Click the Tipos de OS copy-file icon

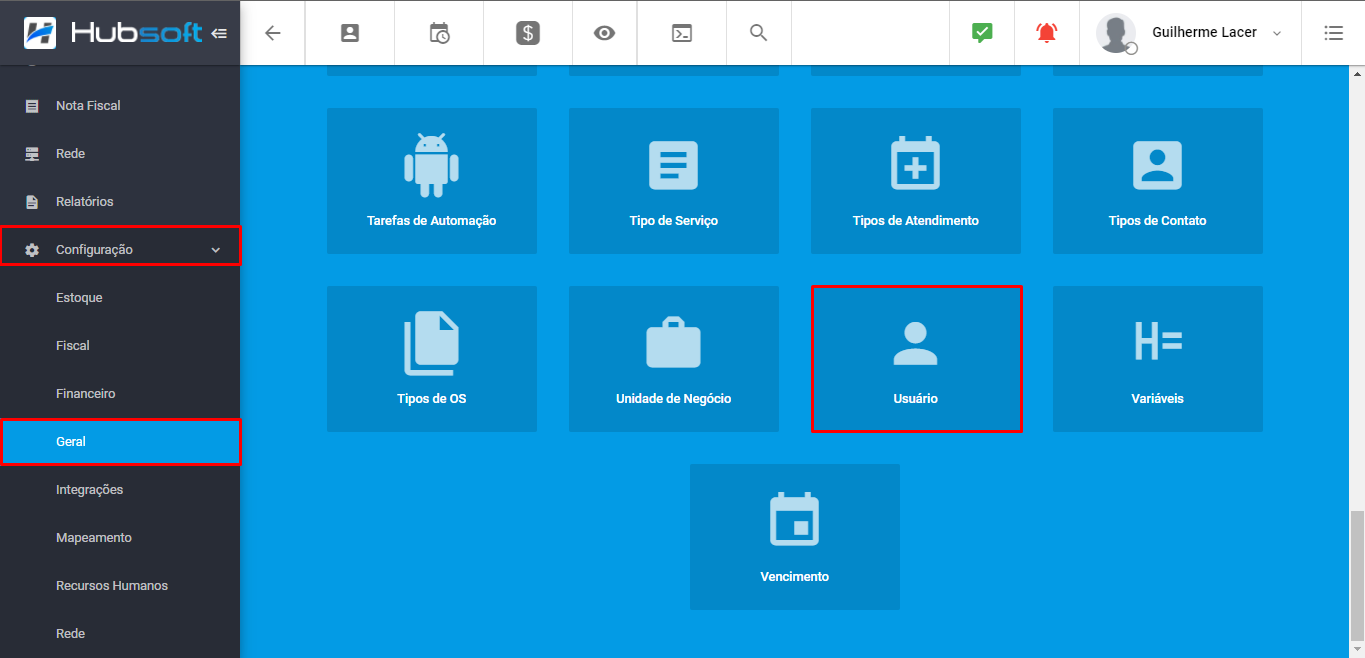coord(432,343)
